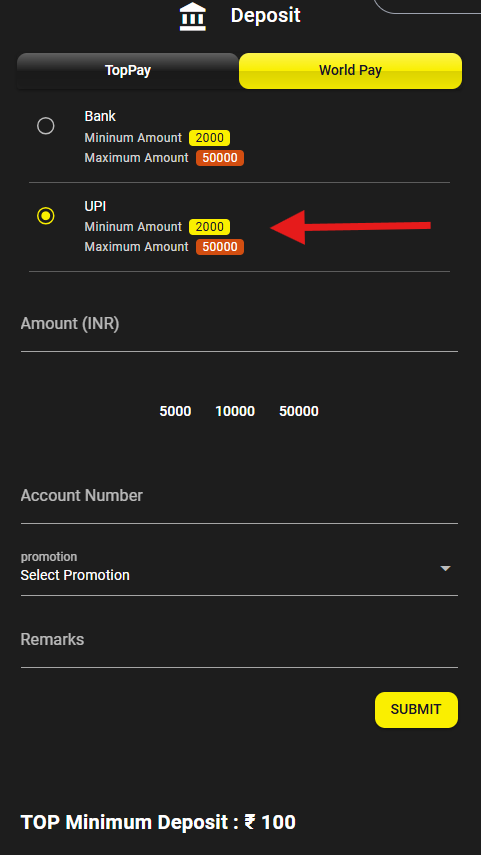Viewport: 481px width, 855px height.
Task: Click the UPI minimum amount 2000 badge
Action: tap(209, 227)
